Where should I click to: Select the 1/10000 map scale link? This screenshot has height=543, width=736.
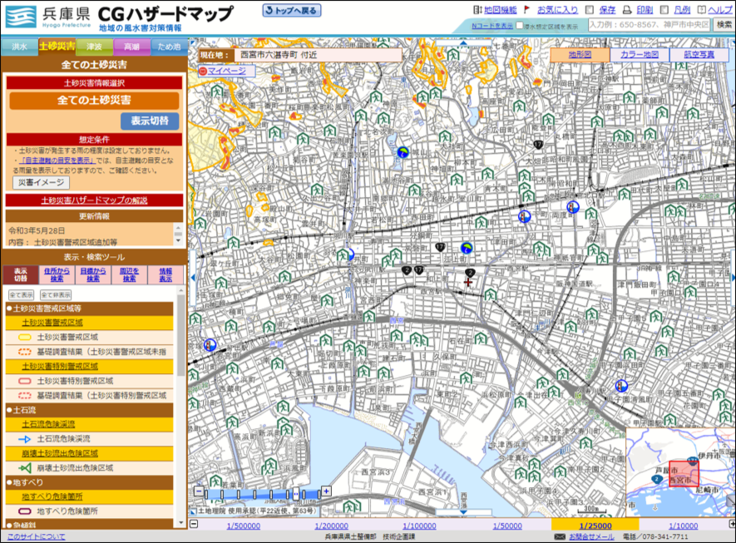tap(682, 525)
